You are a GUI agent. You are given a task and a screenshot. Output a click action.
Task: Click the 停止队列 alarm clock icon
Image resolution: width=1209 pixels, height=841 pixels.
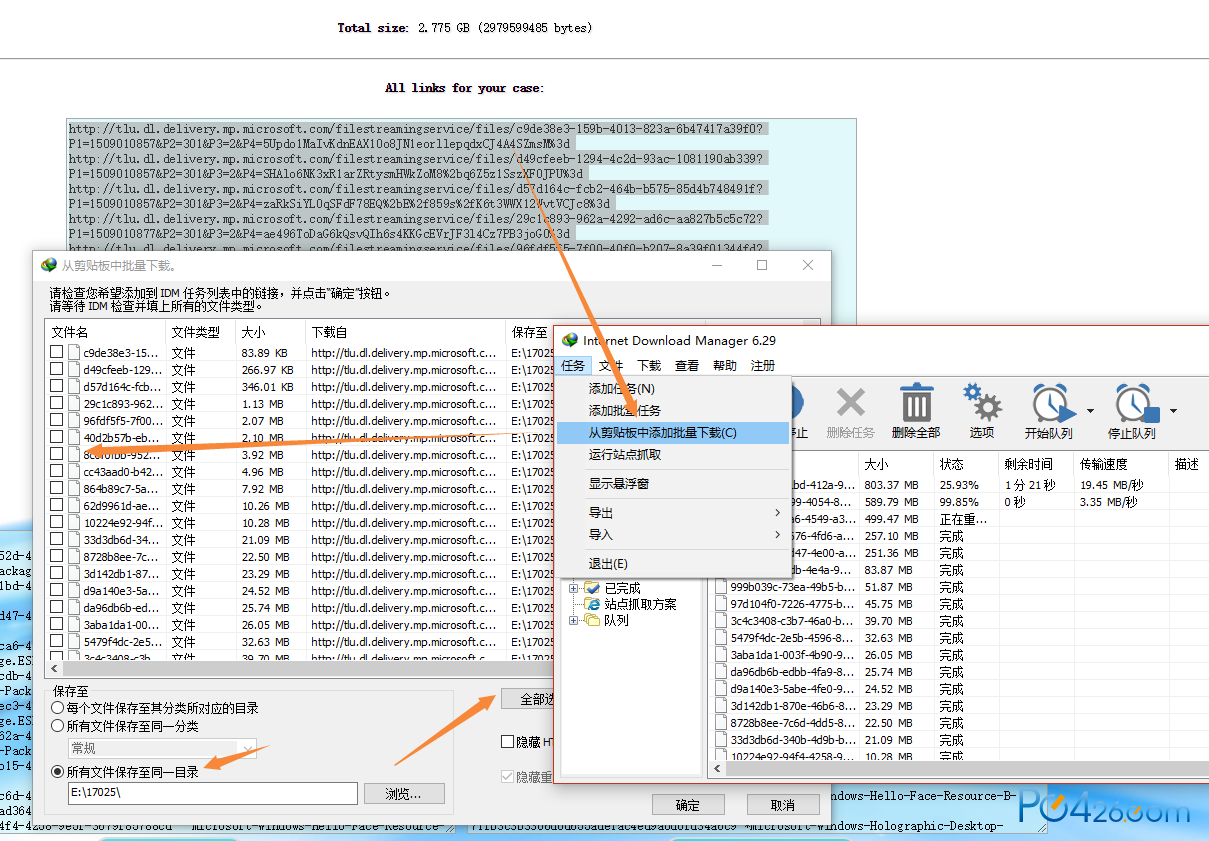point(1136,403)
